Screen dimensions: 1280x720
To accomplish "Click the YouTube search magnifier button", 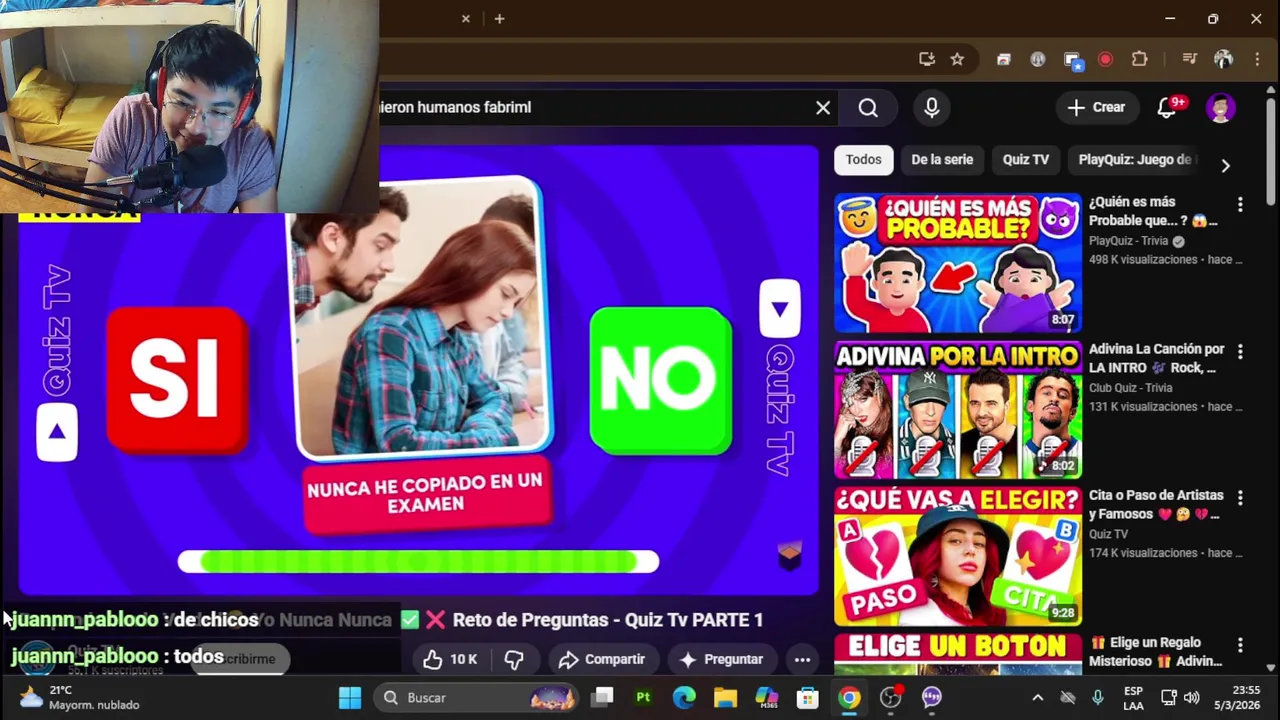I will point(868,108).
